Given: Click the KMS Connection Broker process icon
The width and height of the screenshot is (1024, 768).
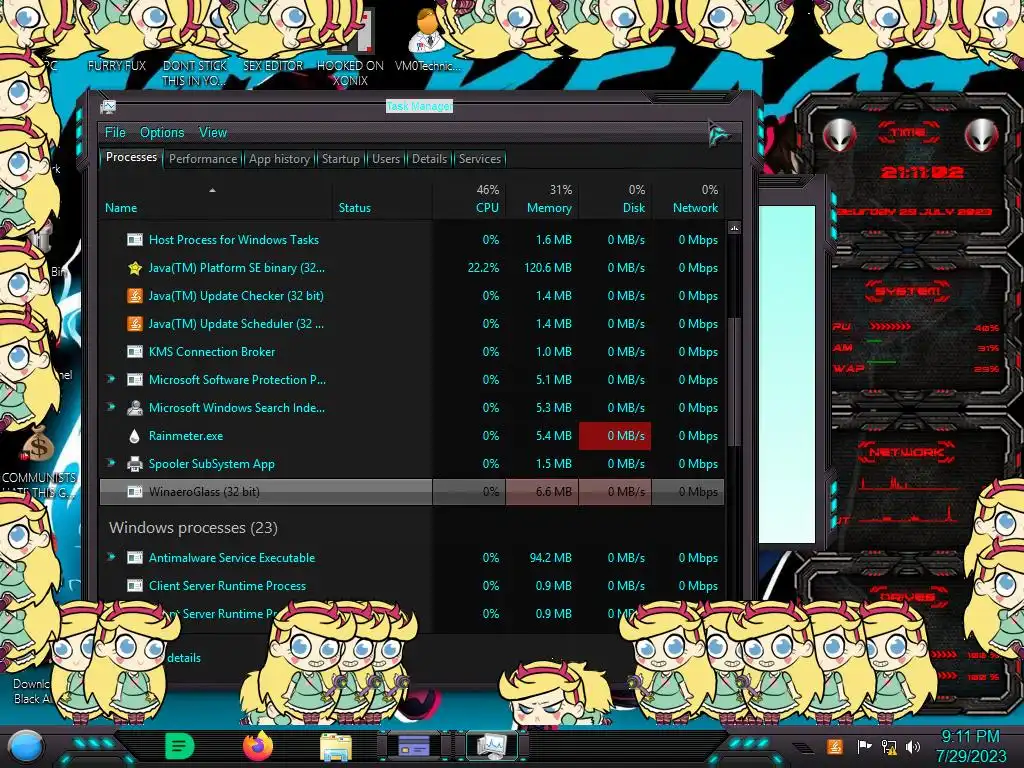Looking at the screenshot, I should coord(135,352).
